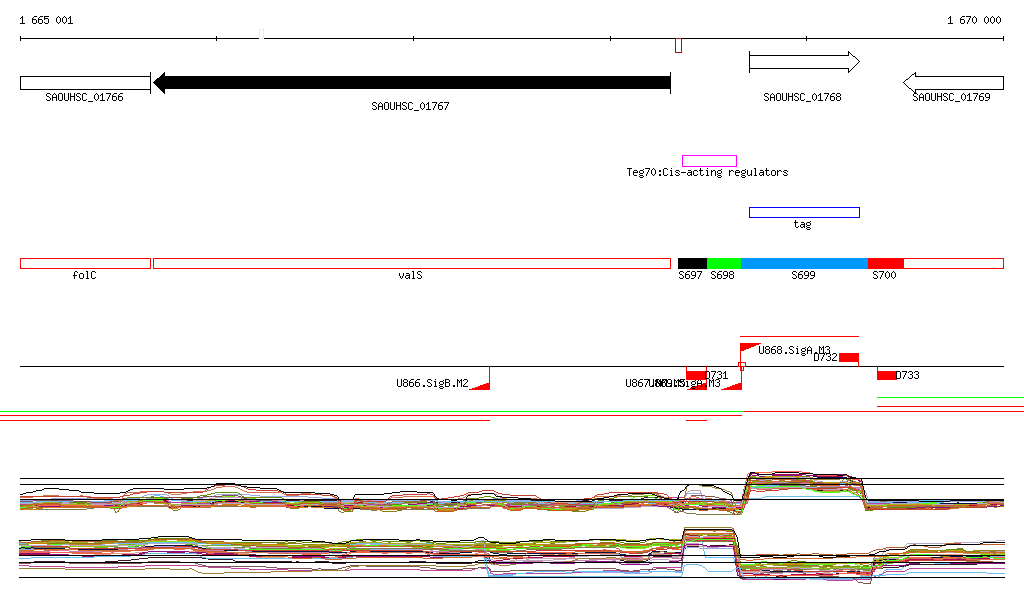The height and width of the screenshot is (611, 1024).
Task: Select the blue tag annotation box
Action: 804,212
